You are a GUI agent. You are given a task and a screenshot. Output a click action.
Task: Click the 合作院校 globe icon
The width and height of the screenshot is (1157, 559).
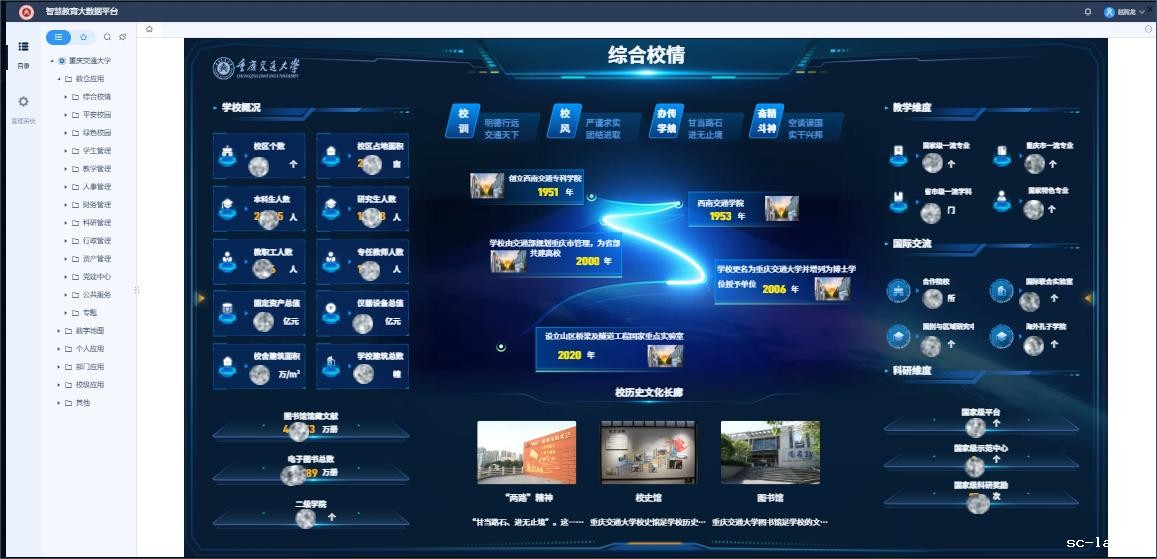click(x=898, y=290)
